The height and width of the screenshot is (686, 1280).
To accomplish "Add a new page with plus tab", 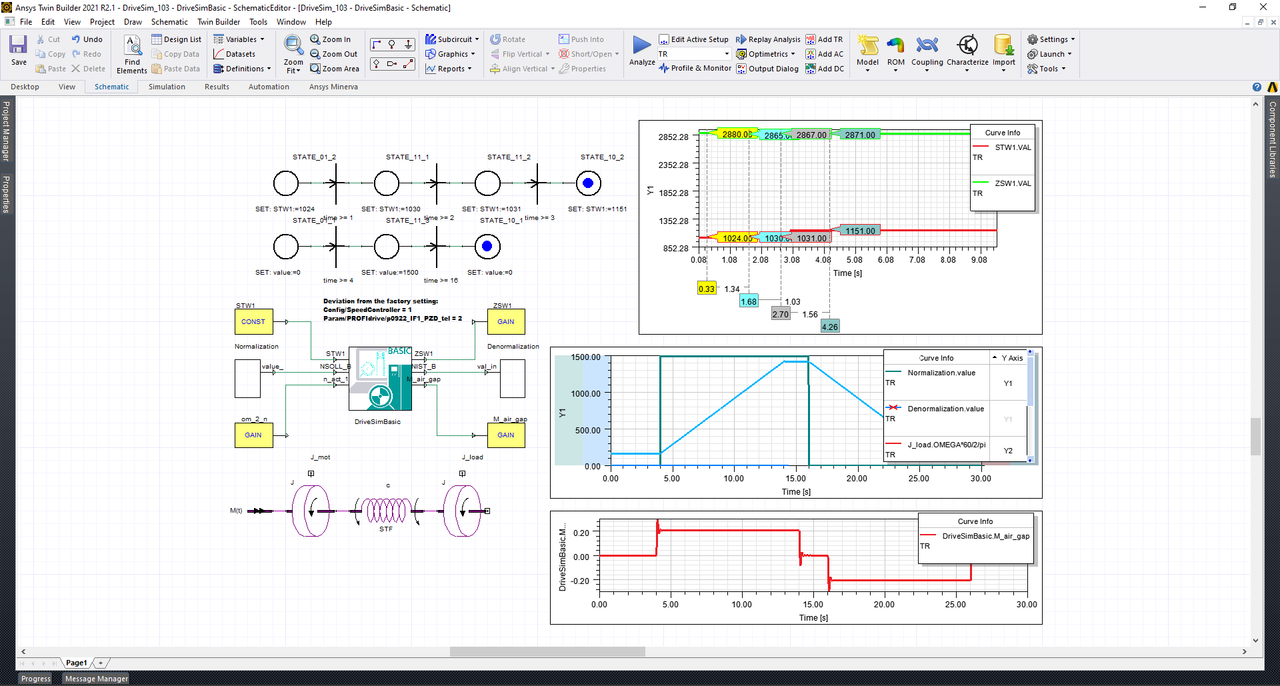I will [x=100, y=662].
